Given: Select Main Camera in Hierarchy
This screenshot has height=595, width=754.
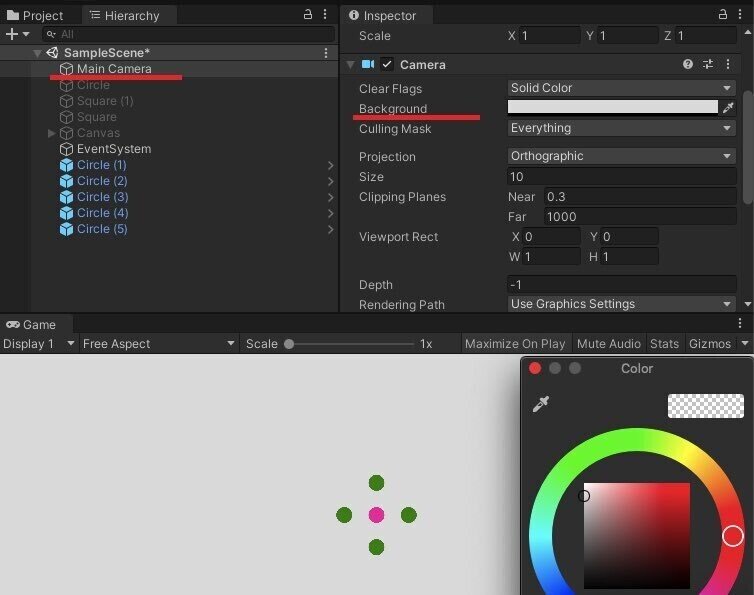Looking at the screenshot, I should click(114, 69).
